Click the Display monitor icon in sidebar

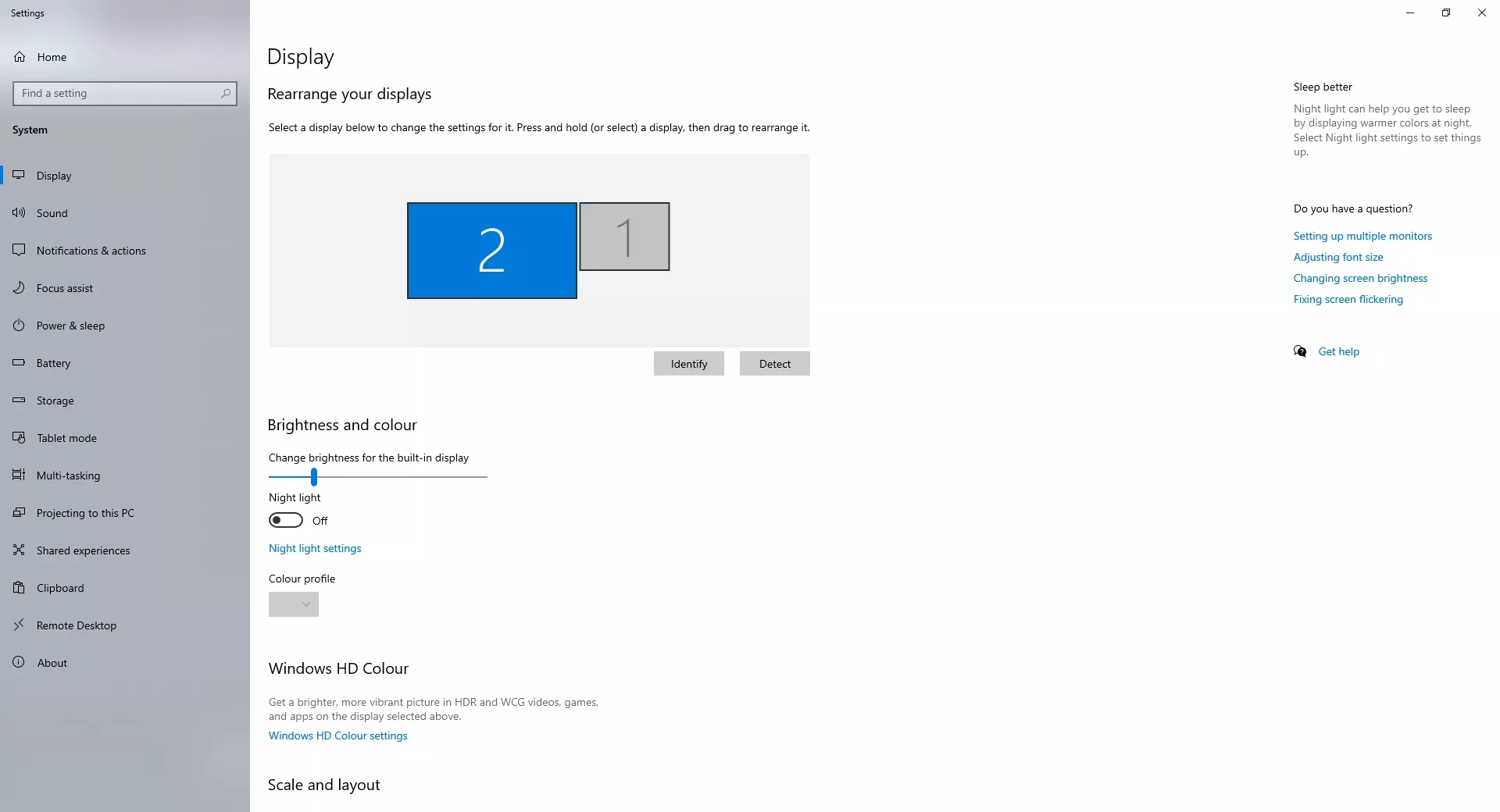pos(19,176)
